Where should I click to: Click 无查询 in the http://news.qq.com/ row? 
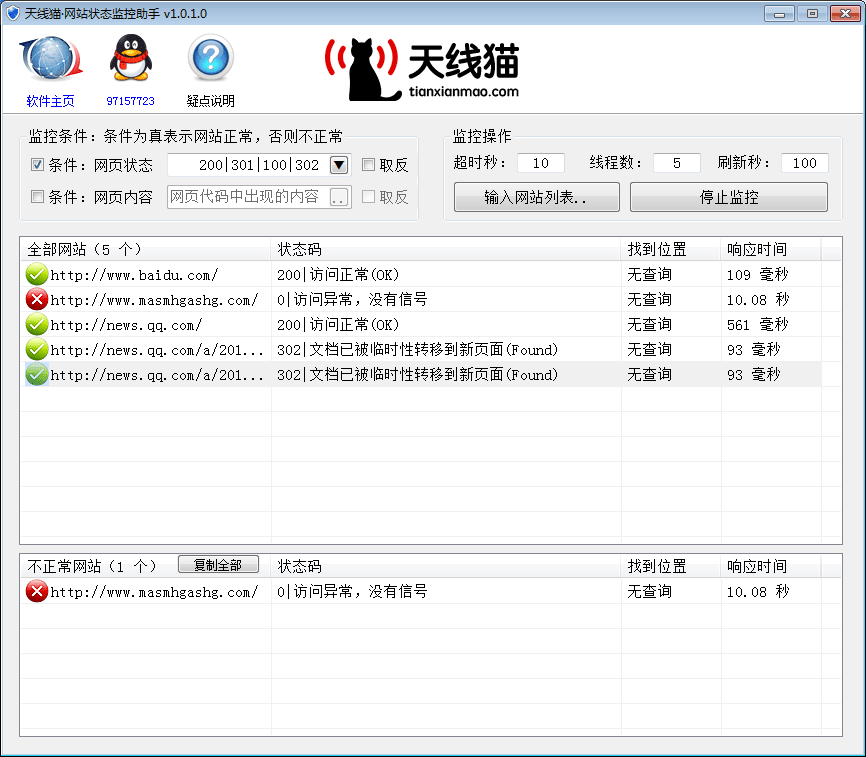pyautogui.click(x=649, y=325)
